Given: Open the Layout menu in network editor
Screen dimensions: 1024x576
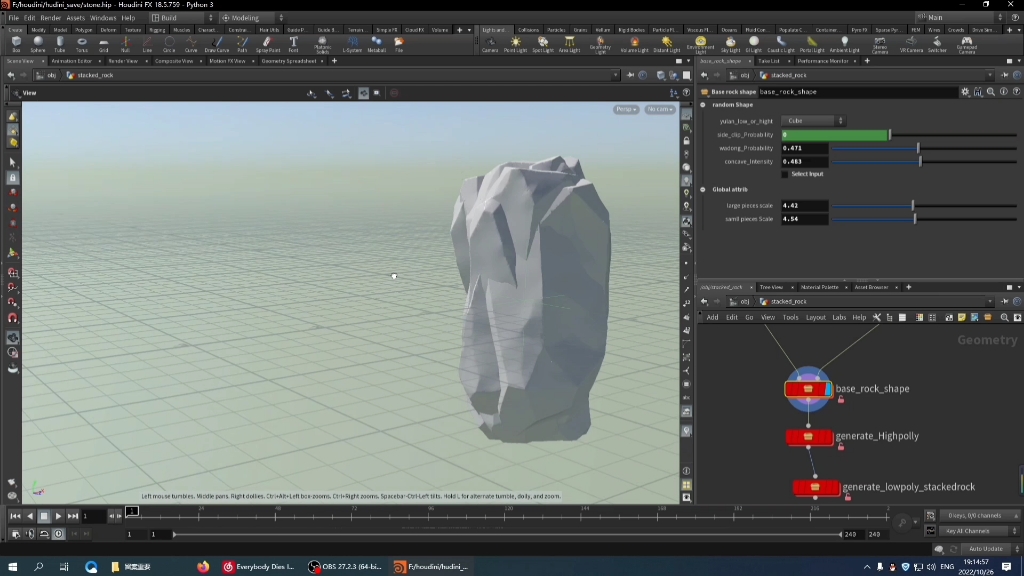Looking at the screenshot, I should click(x=815, y=318).
